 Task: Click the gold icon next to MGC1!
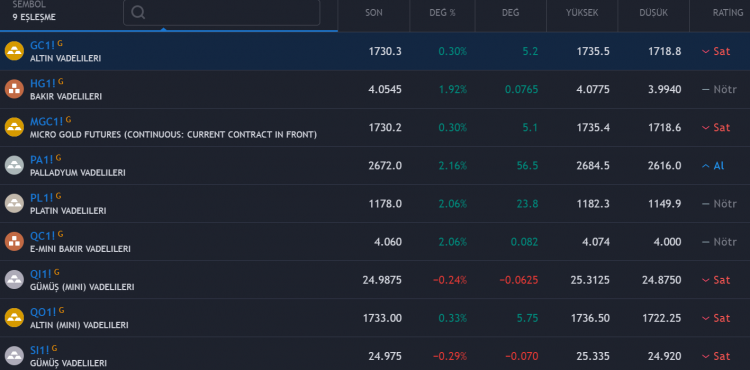coord(14,127)
